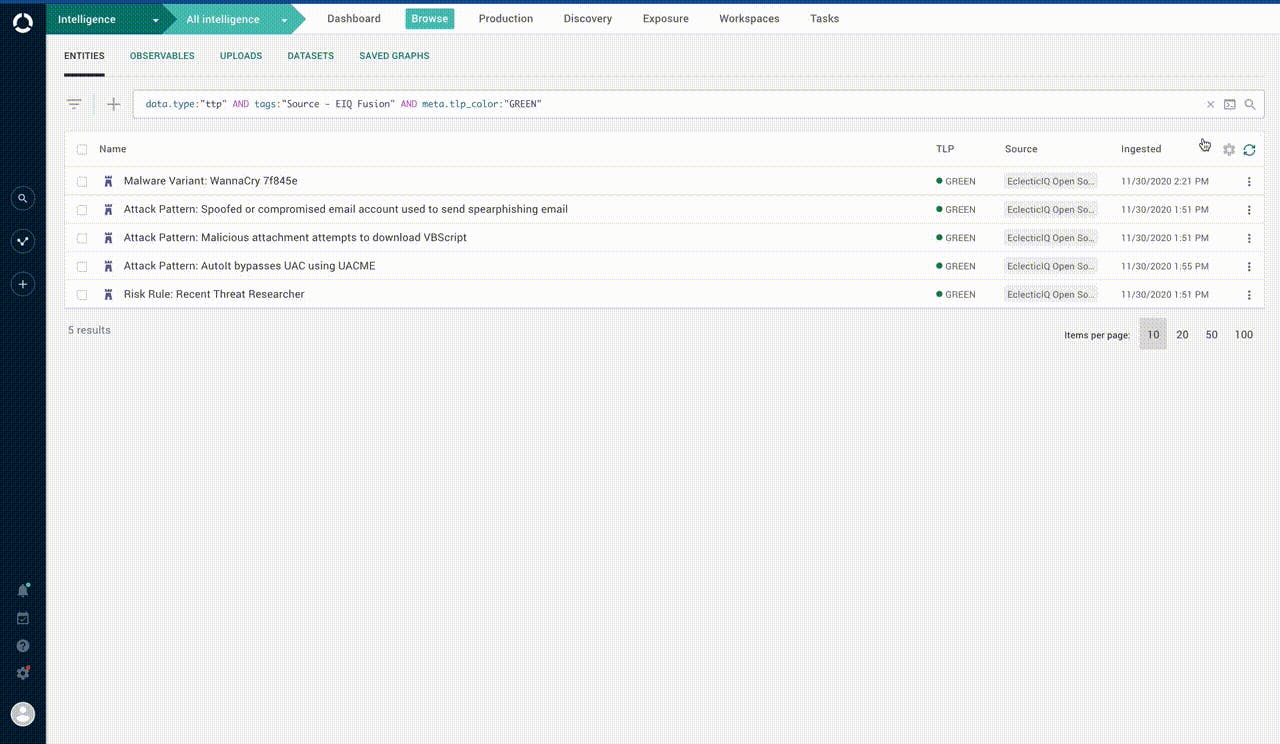Open the filter icon beside the search bar
Image resolution: width=1280 pixels, height=744 pixels.
[74, 104]
